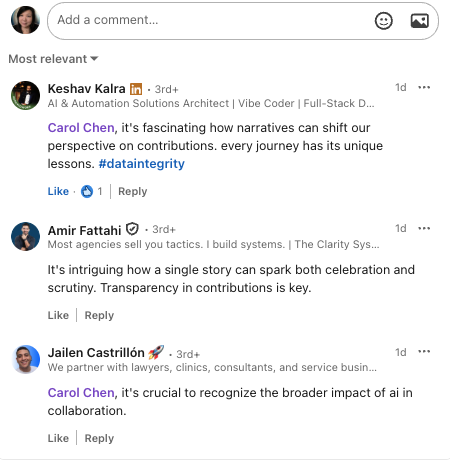Click the verified shield beside Amir Fattahi
The height and width of the screenshot is (460, 450).
(132, 229)
